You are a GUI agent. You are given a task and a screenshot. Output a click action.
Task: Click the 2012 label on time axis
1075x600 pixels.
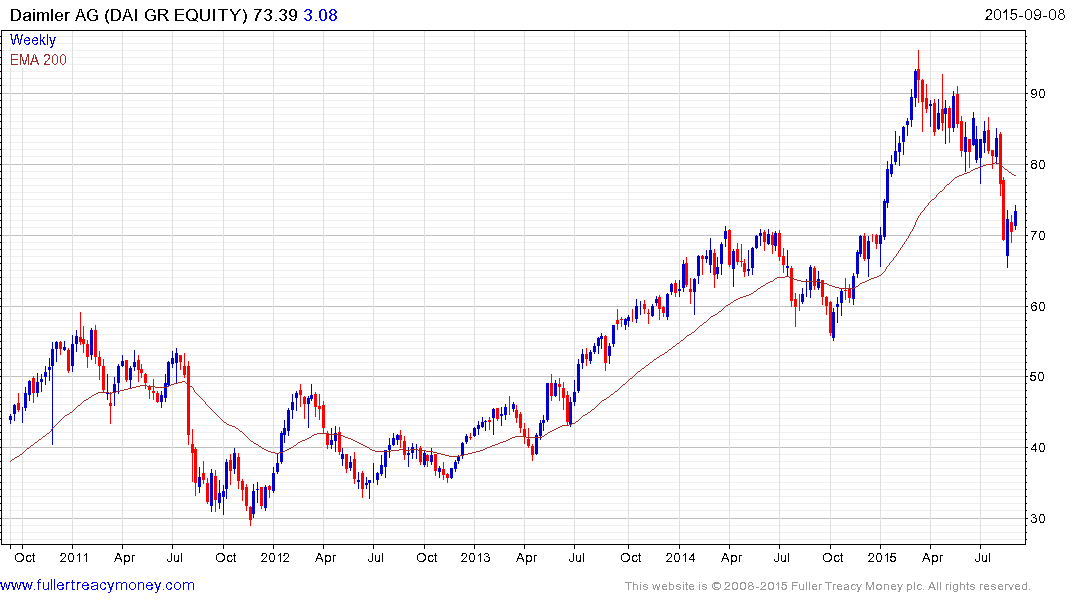(275, 557)
